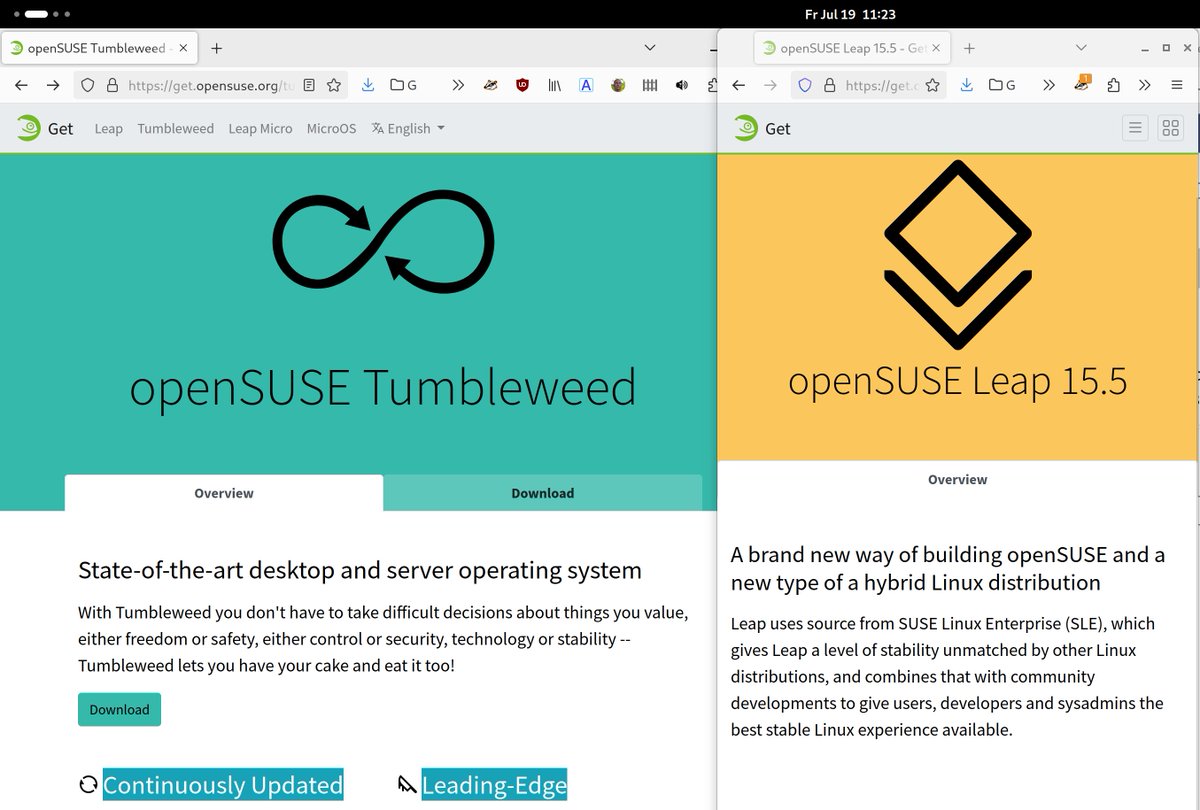Image resolution: width=1200 pixels, height=810 pixels.
Task: Open Firefox hamburger menu in Leap window
Action: 1177,85
